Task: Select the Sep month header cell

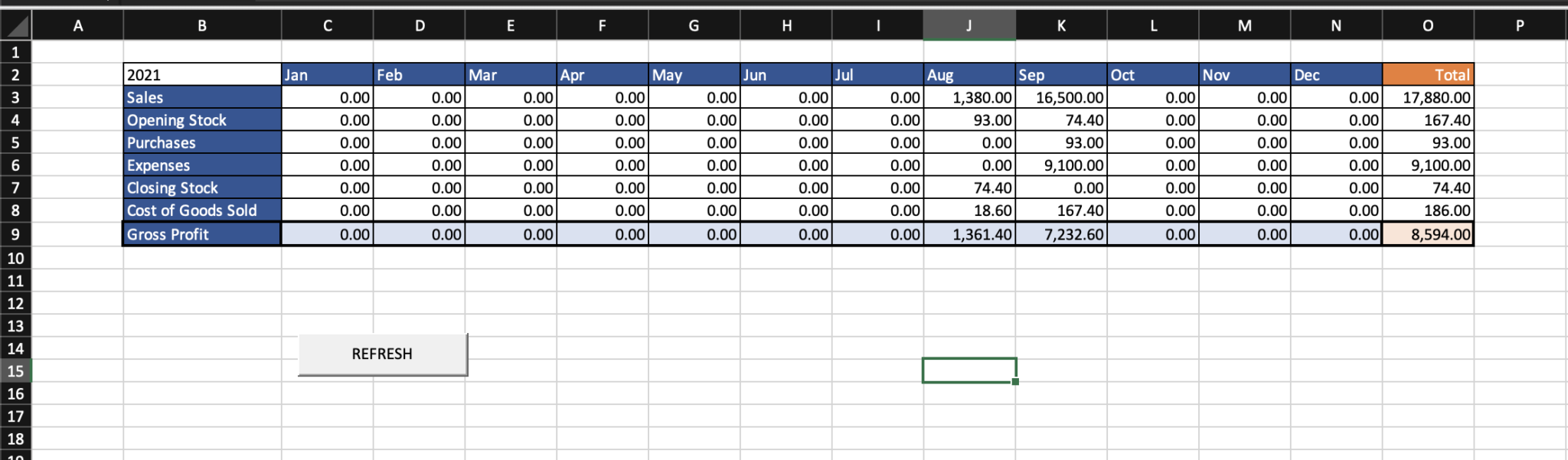Action: tap(1061, 75)
